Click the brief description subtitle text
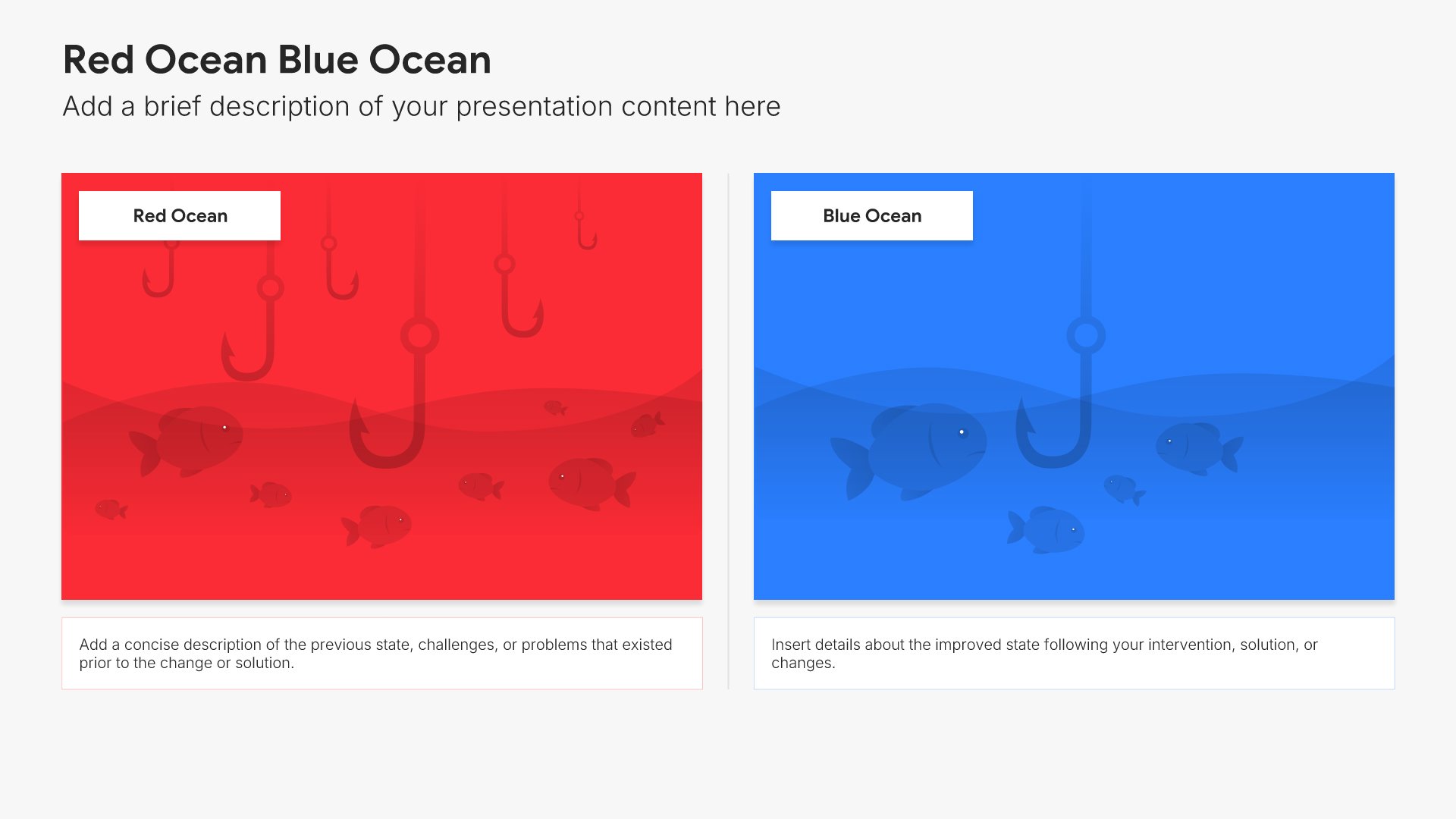 point(422,107)
